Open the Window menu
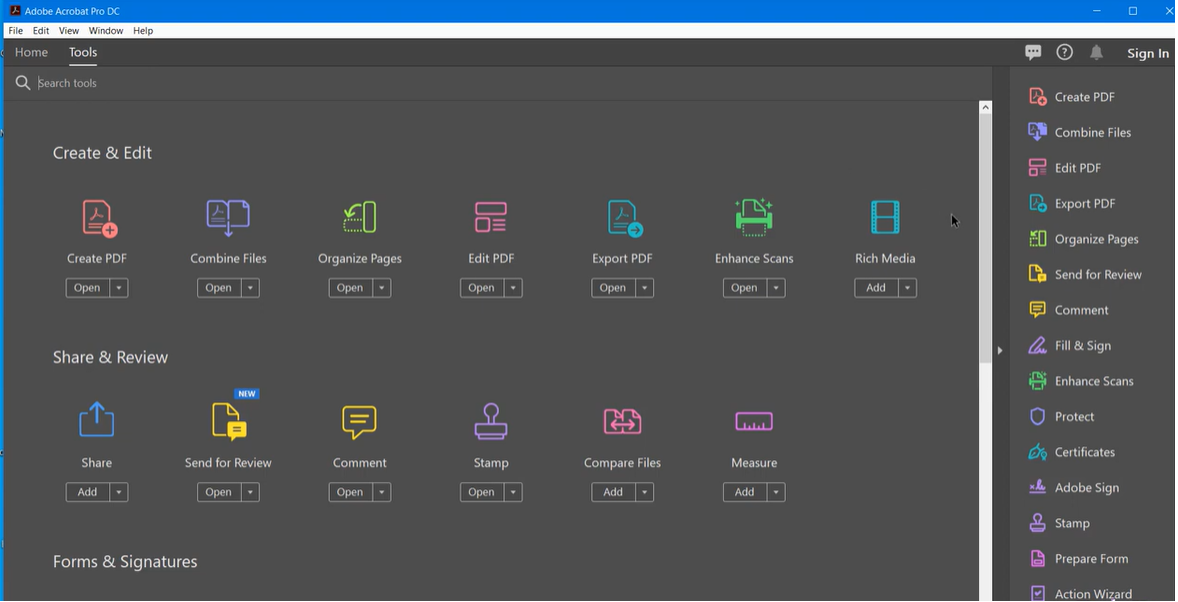The height and width of the screenshot is (602, 1178). coord(106,31)
